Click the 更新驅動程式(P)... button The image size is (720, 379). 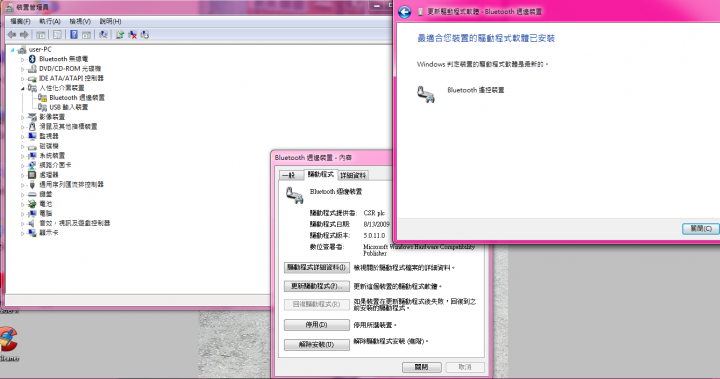316,286
